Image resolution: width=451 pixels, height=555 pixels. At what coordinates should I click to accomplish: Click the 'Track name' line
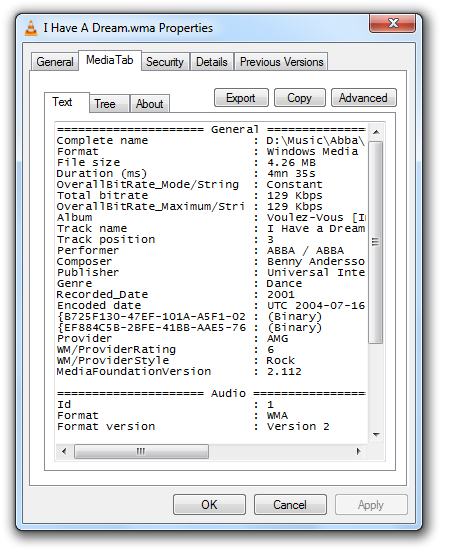pyautogui.click(x=211, y=228)
